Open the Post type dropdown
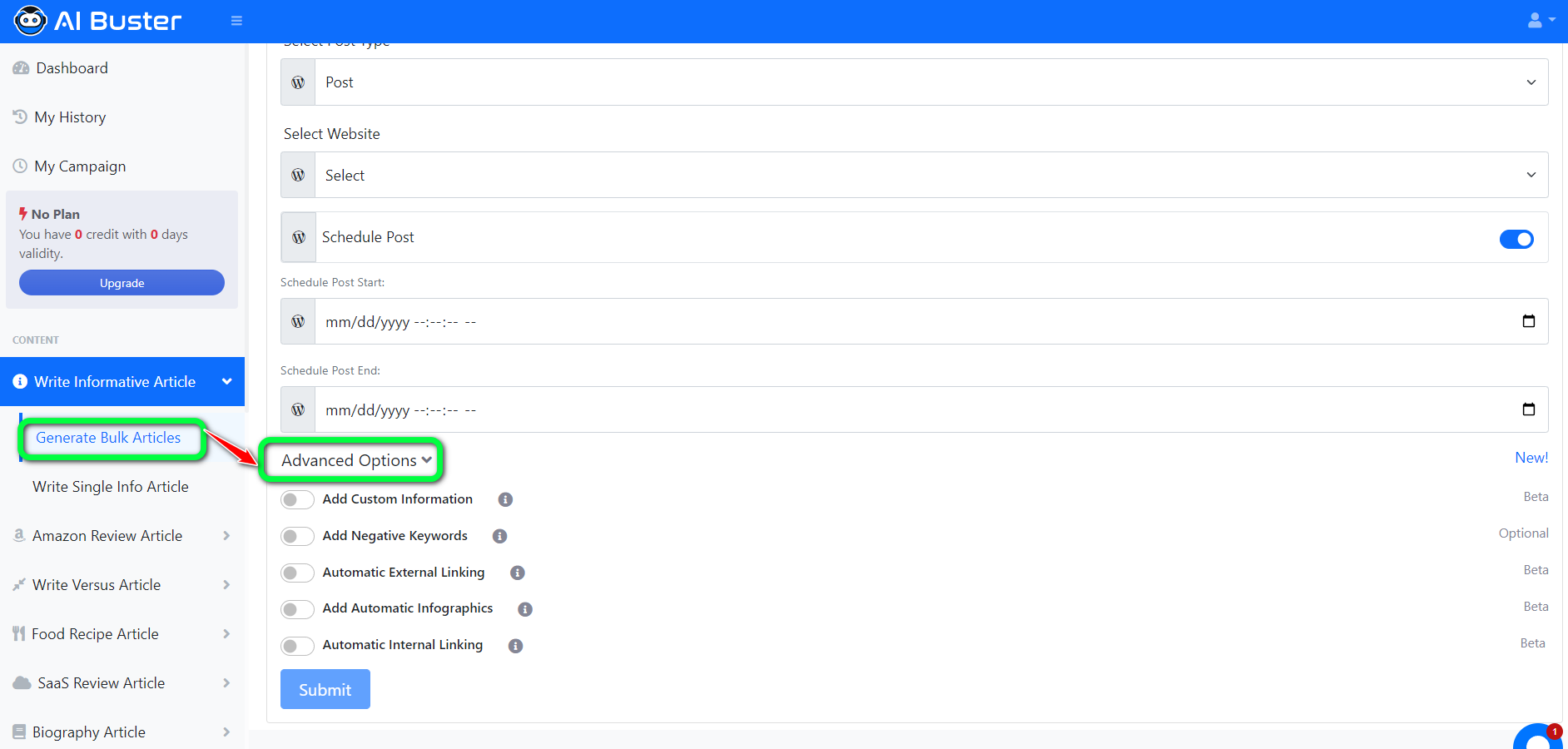The image size is (1568, 749). [x=931, y=82]
